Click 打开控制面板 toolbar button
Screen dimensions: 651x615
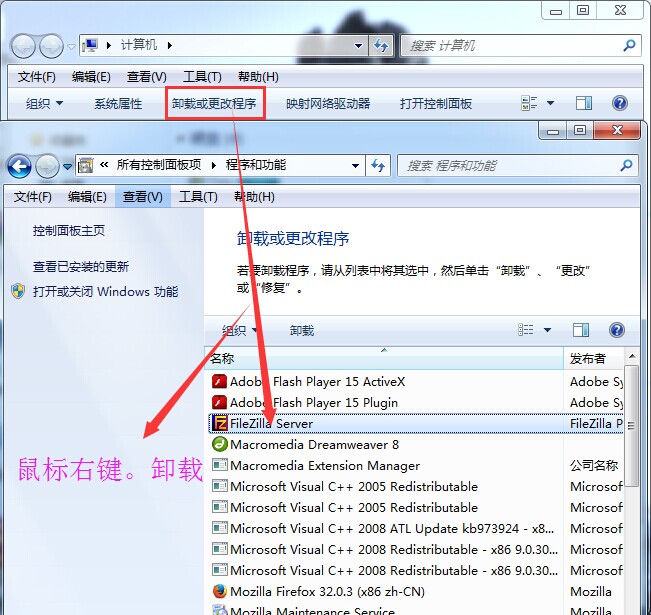pos(436,103)
